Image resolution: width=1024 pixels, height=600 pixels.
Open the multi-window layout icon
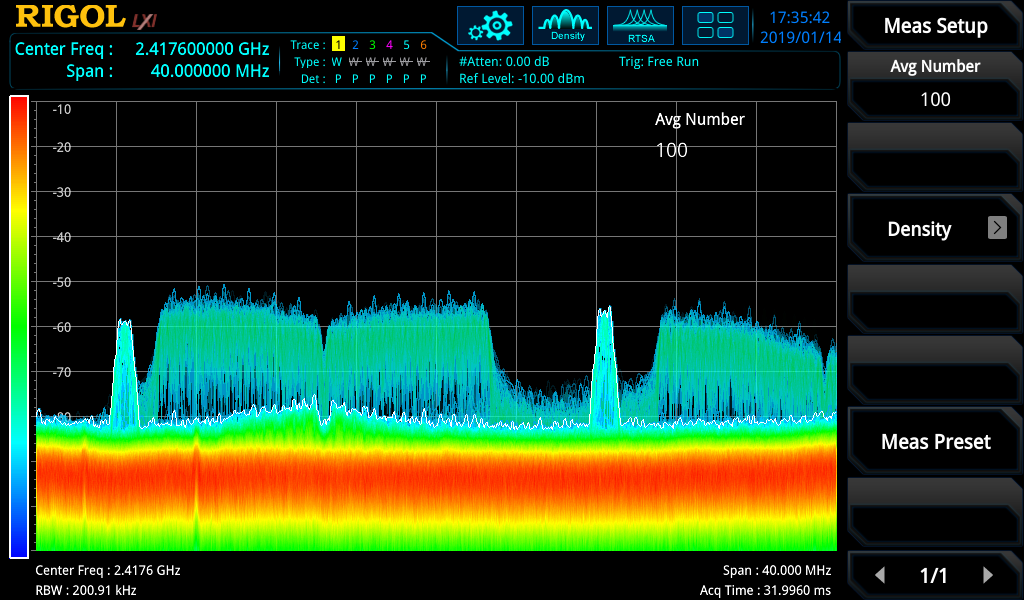pyautogui.click(x=715, y=26)
